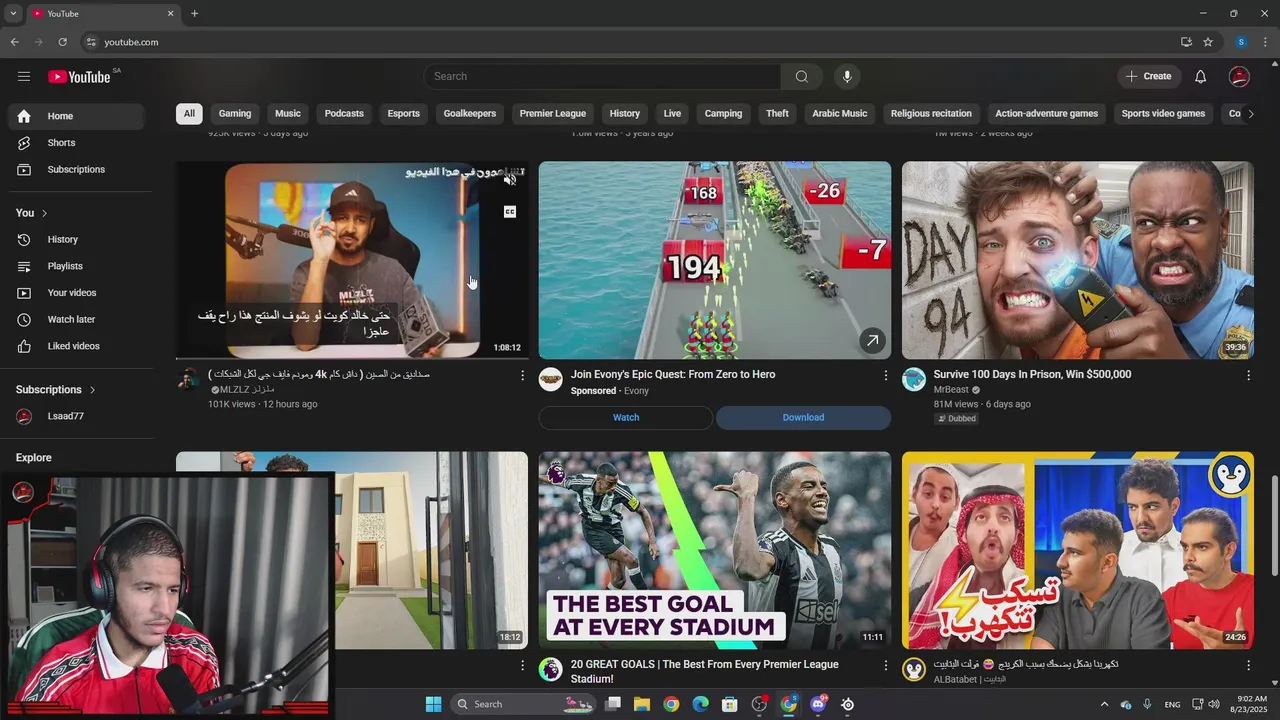The height and width of the screenshot is (720, 1280).
Task: Open THE BEST GOAL AT EVERY STADIUM thumbnail
Action: click(x=715, y=550)
